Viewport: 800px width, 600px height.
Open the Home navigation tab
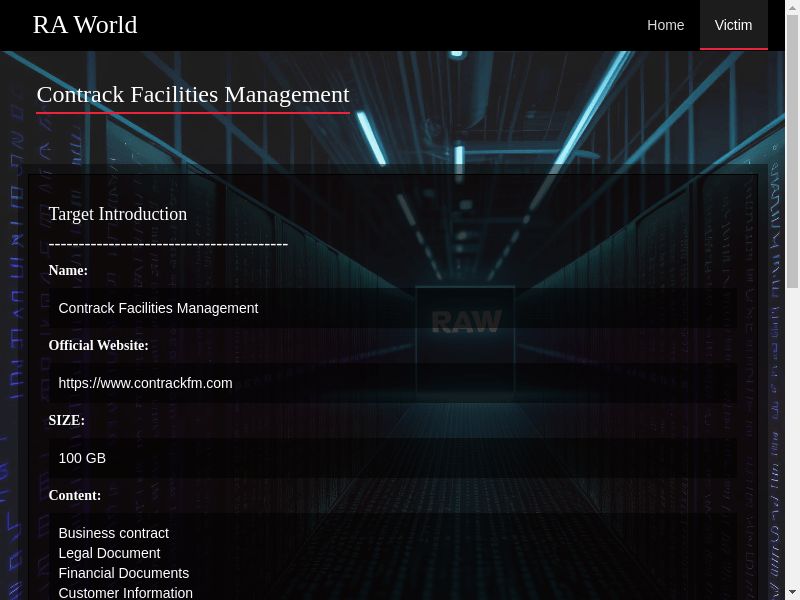tap(665, 25)
